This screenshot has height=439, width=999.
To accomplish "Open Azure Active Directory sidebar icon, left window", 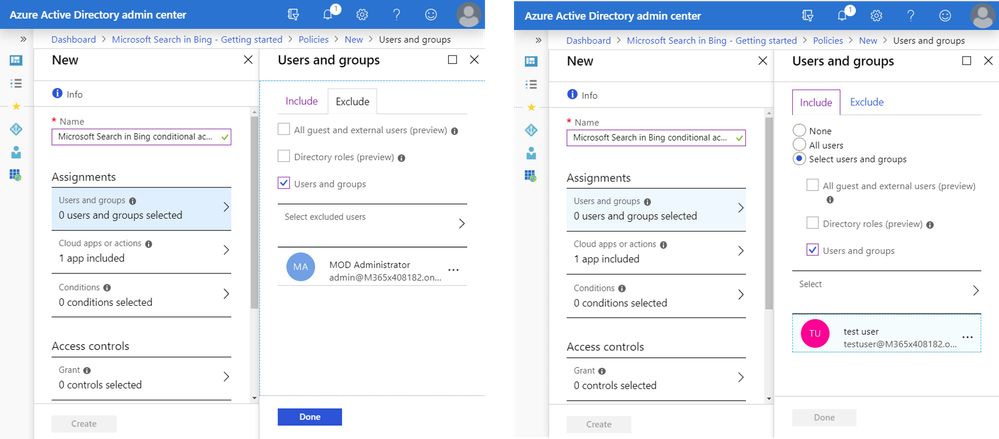I will point(16,129).
